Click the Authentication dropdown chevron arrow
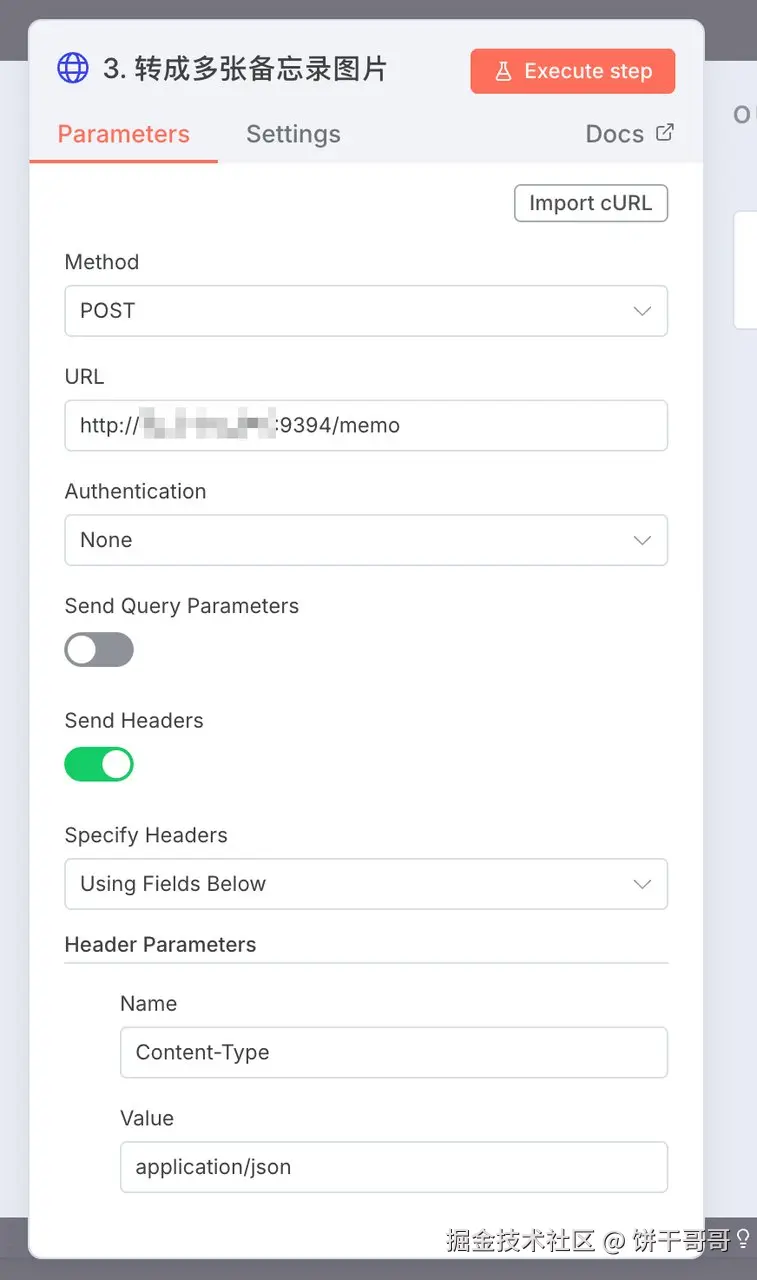 point(642,540)
